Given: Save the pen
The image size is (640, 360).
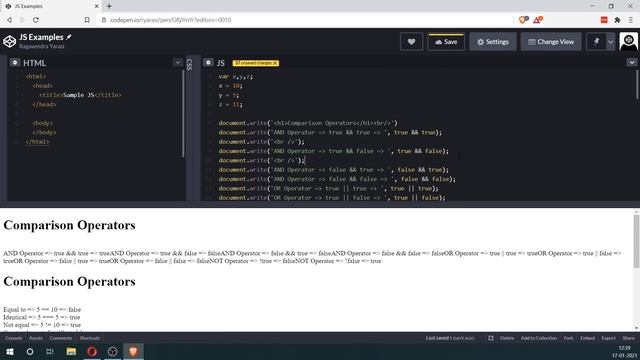Looking at the screenshot, I should pyautogui.click(x=446, y=42).
